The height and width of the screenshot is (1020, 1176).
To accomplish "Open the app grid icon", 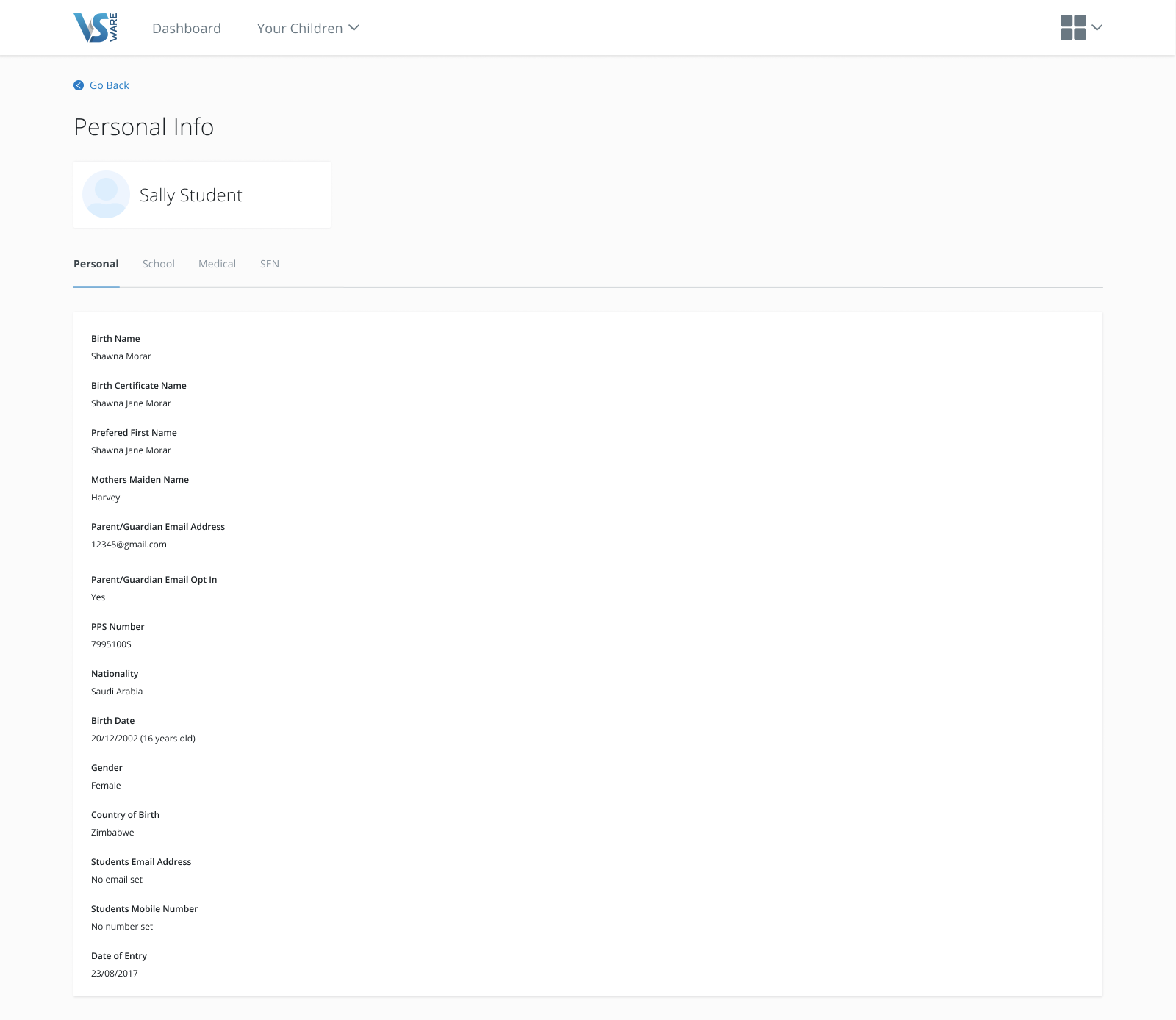I will [1073, 28].
